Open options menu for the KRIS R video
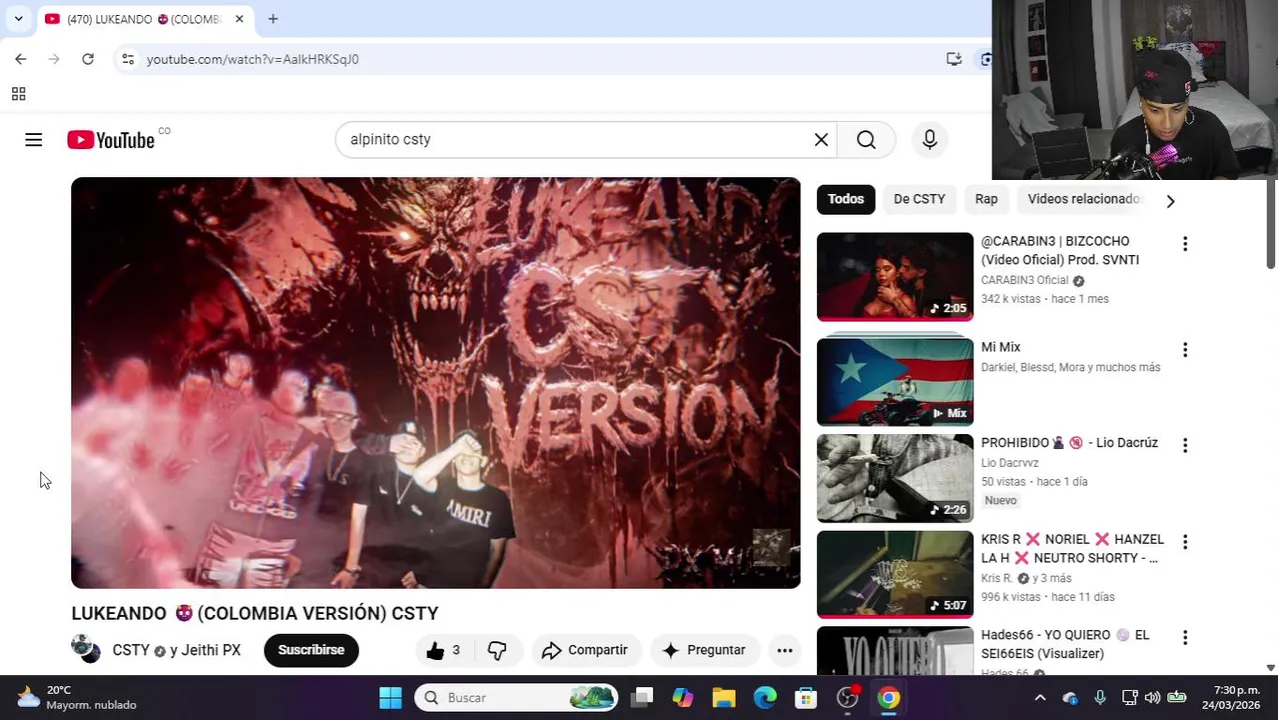This screenshot has width=1278, height=720. pyautogui.click(x=1185, y=542)
